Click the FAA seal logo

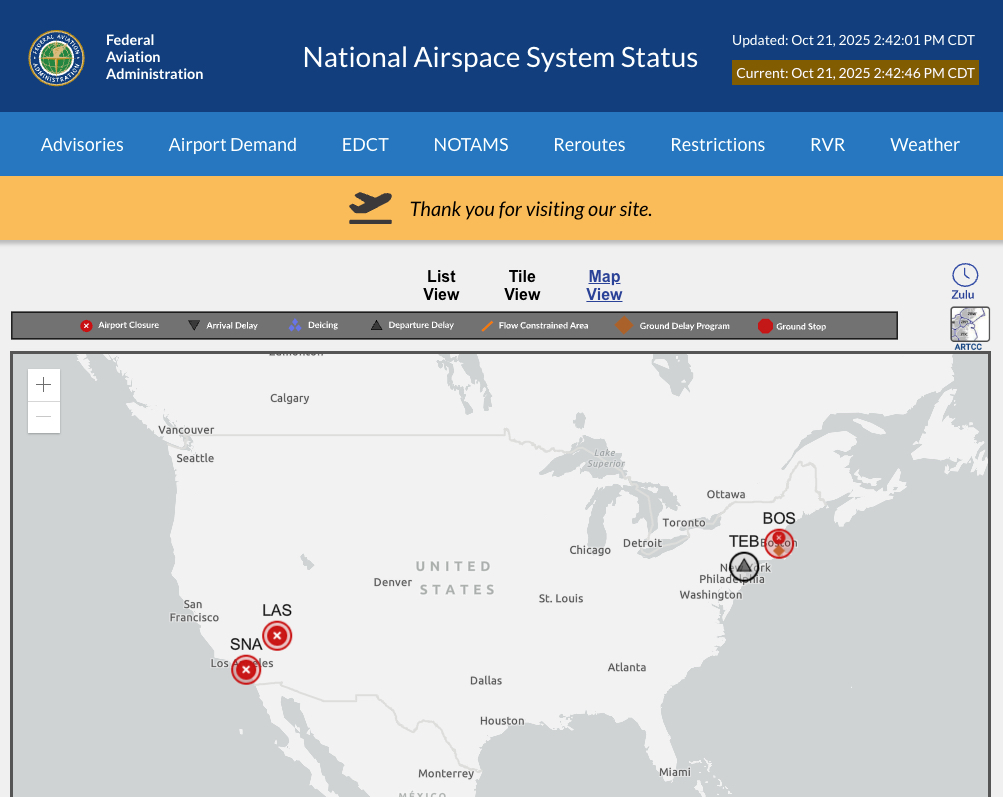[56, 58]
